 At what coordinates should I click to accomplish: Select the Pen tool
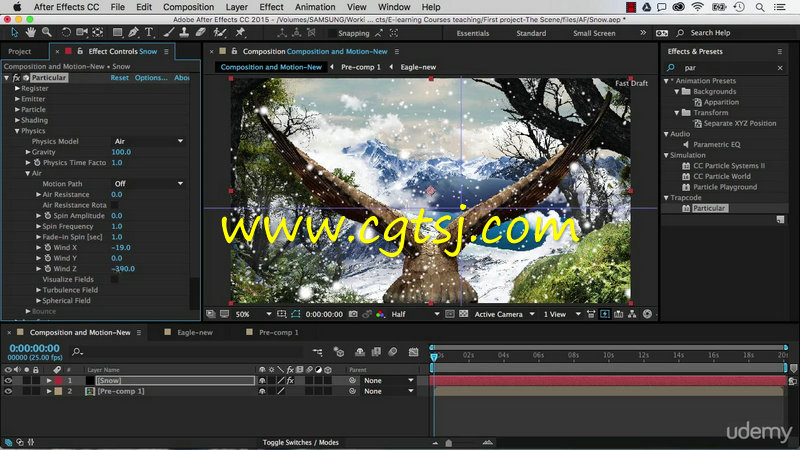(133, 33)
